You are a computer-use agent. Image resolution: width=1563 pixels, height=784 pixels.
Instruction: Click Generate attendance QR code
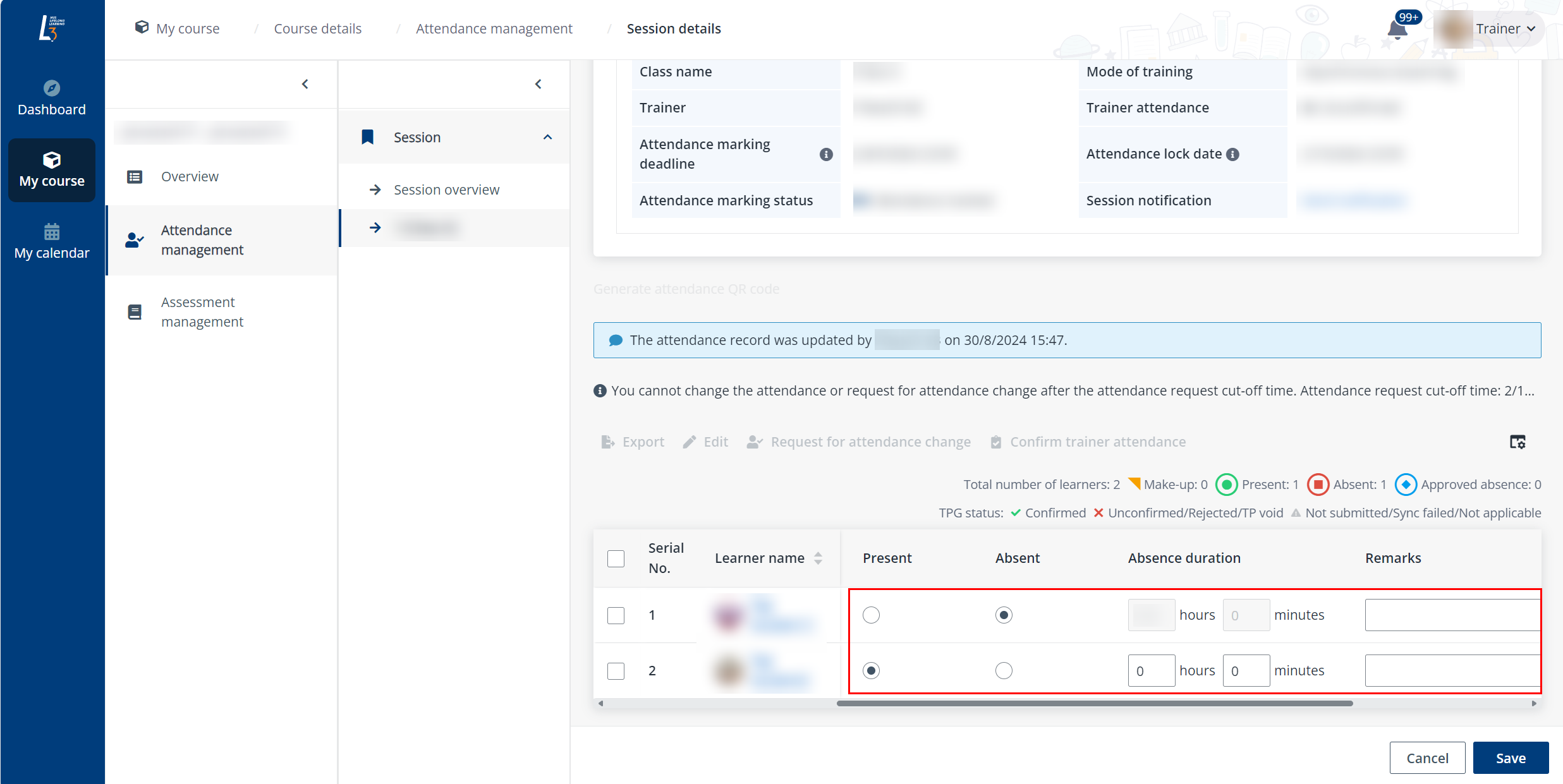tap(686, 289)
